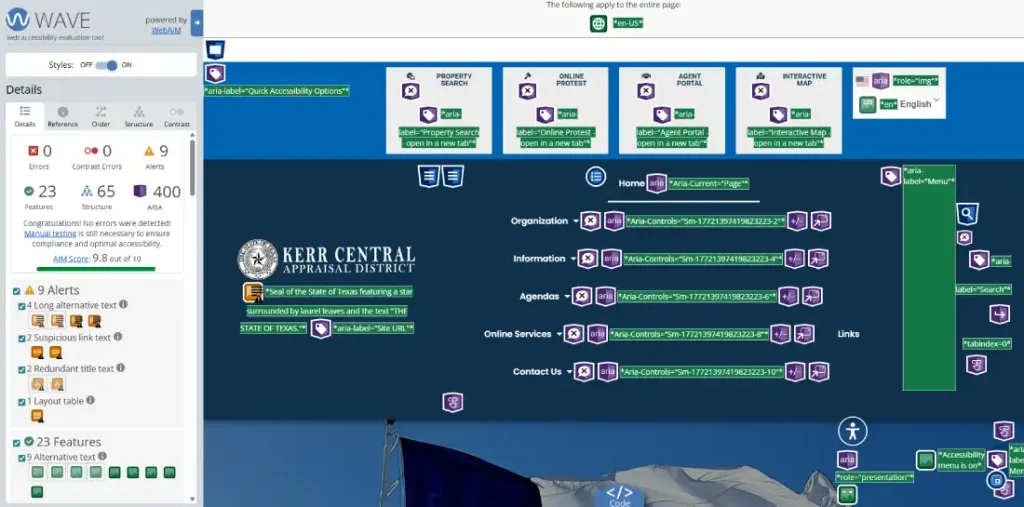1024x507 pixels.
Task: Show info for Suspicious link text
Action: point(118,336)
